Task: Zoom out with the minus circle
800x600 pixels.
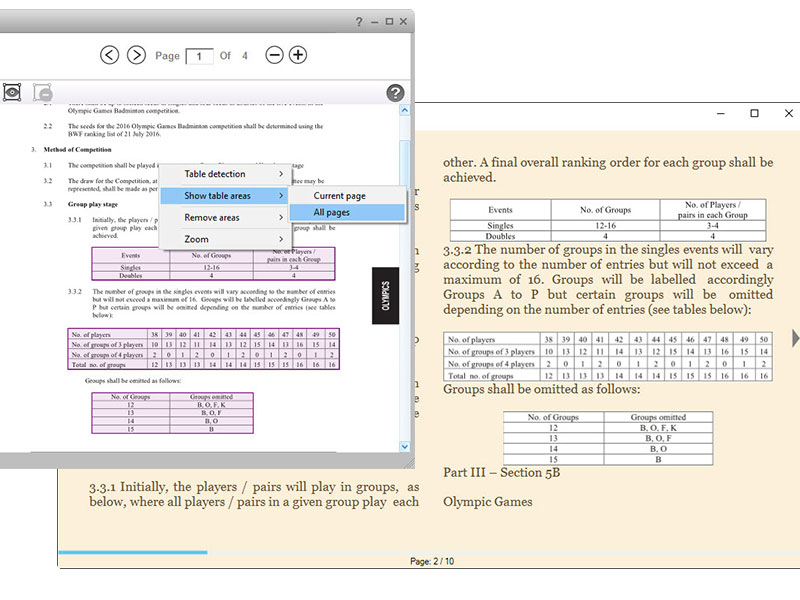Action: point(274,55)
